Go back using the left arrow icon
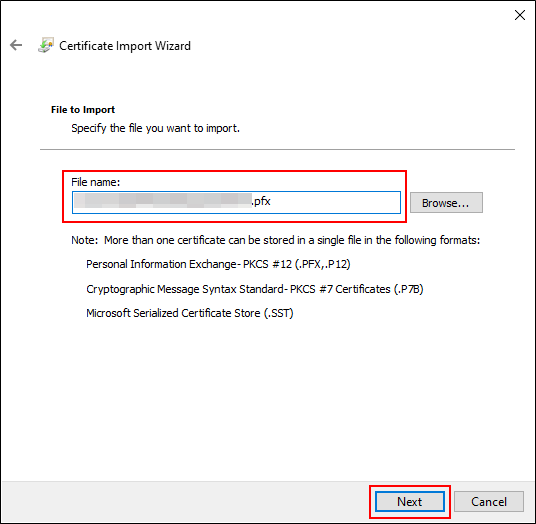536x524 pixels. click(16, 45)
